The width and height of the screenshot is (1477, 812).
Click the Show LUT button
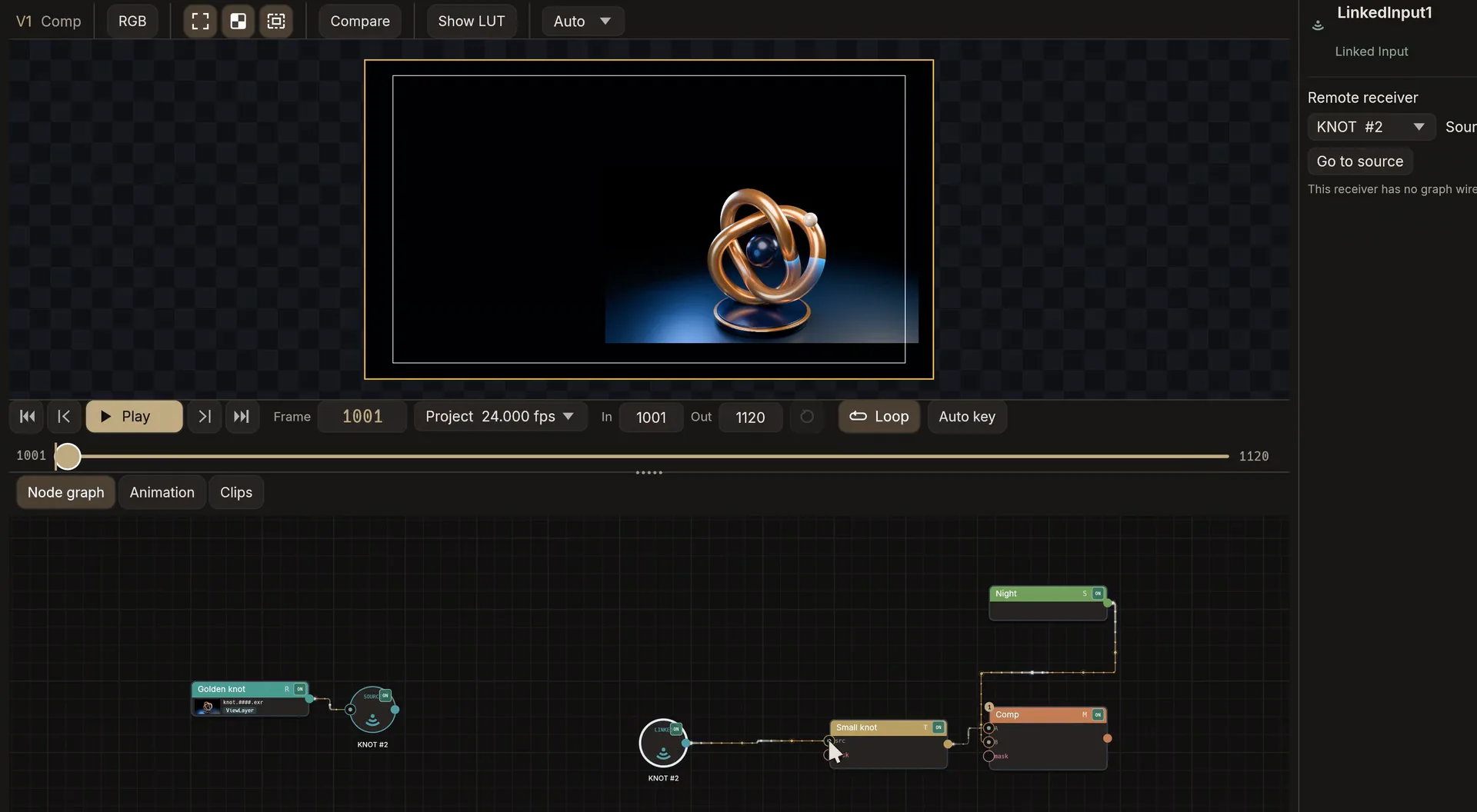coord(472,21)
